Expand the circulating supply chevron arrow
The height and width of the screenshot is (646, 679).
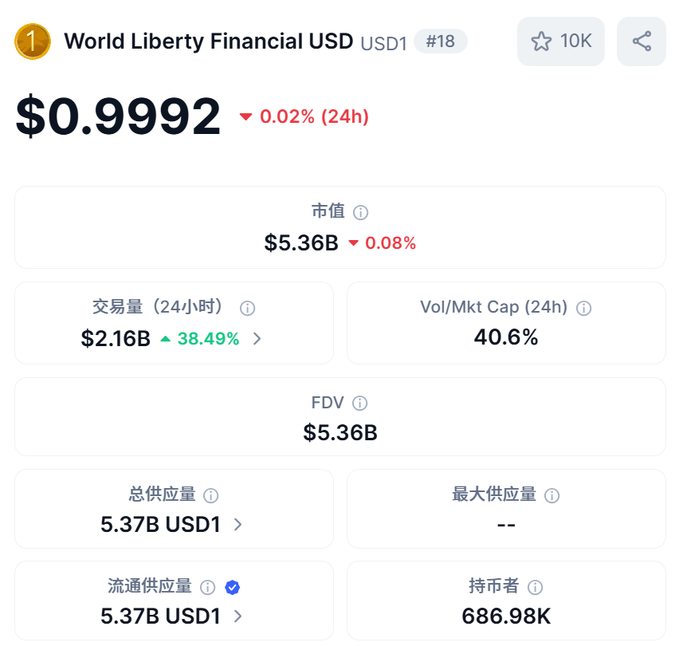237,616
